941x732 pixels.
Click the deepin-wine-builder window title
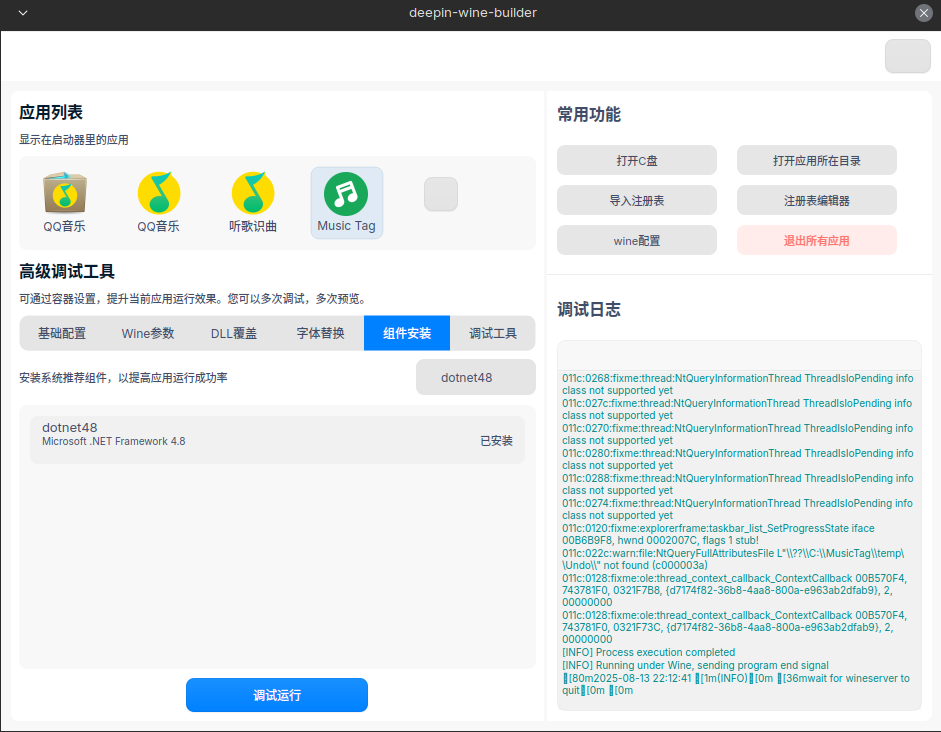(473, 13)
